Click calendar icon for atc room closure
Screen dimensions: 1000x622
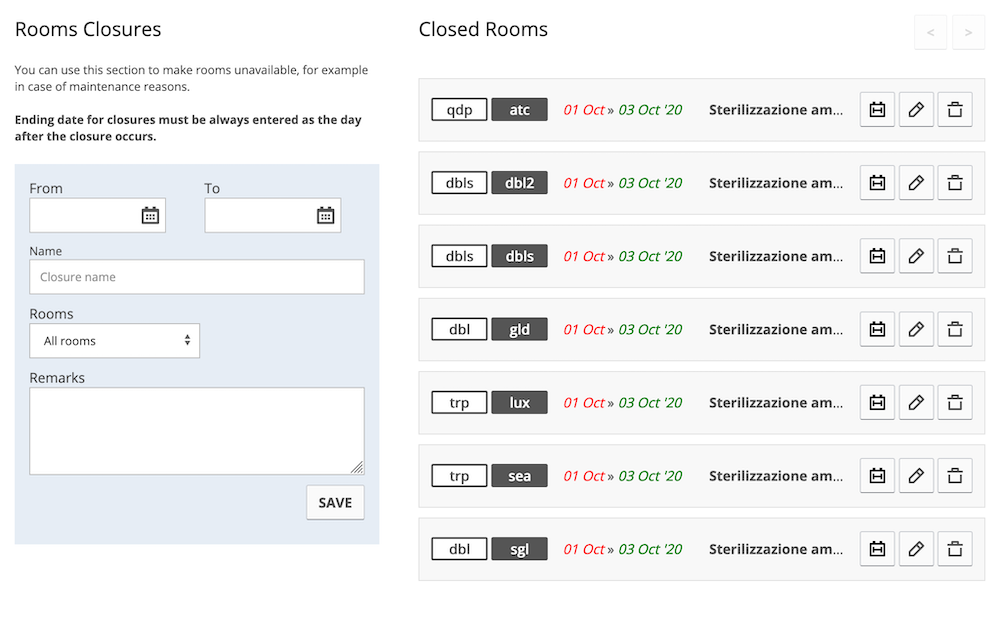[x=877, y=110]
